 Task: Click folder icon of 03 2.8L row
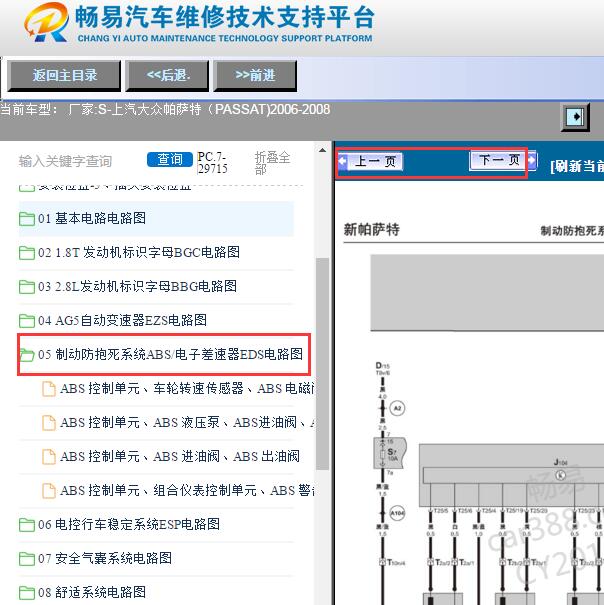[27, 287]
